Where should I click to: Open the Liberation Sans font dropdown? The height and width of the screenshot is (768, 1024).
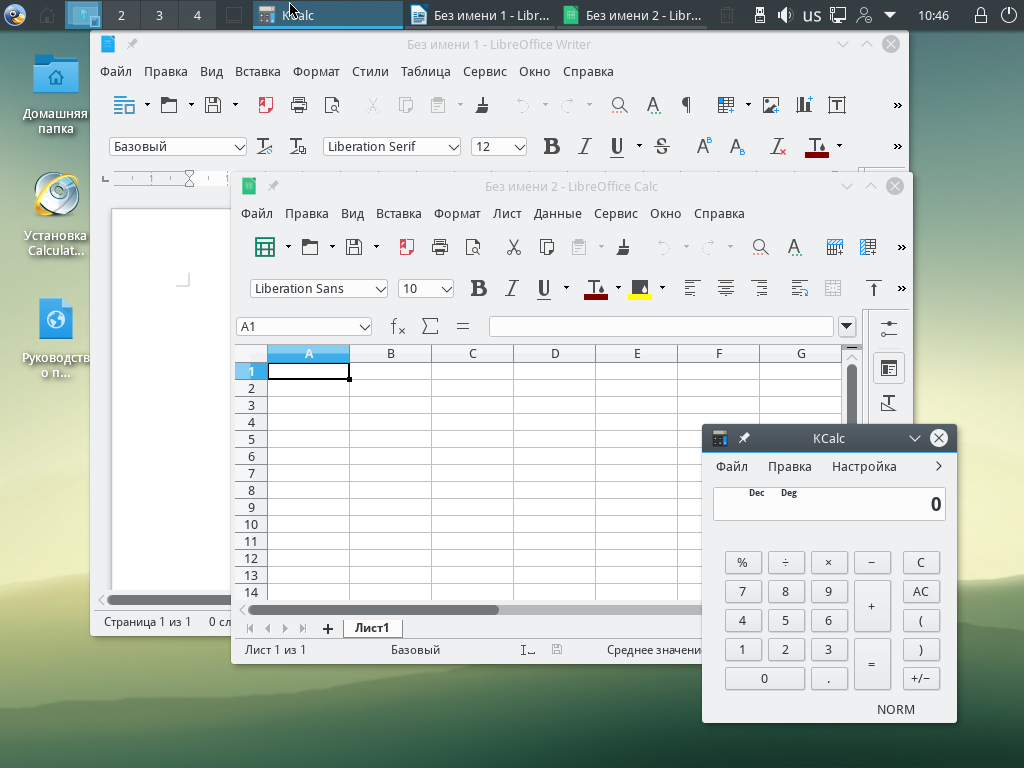380,288
